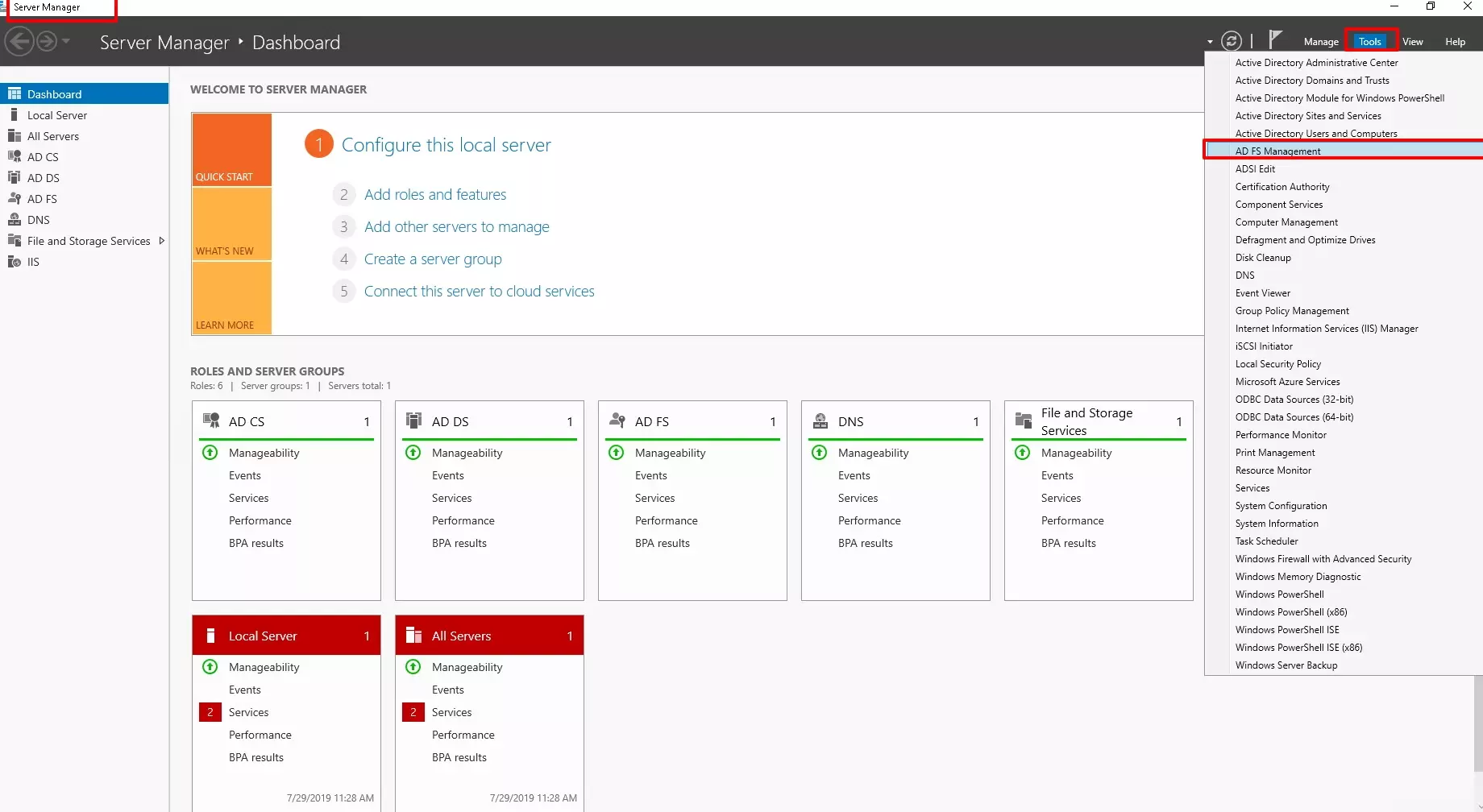Open the Dashboard from the sidebar

[53, 93]
